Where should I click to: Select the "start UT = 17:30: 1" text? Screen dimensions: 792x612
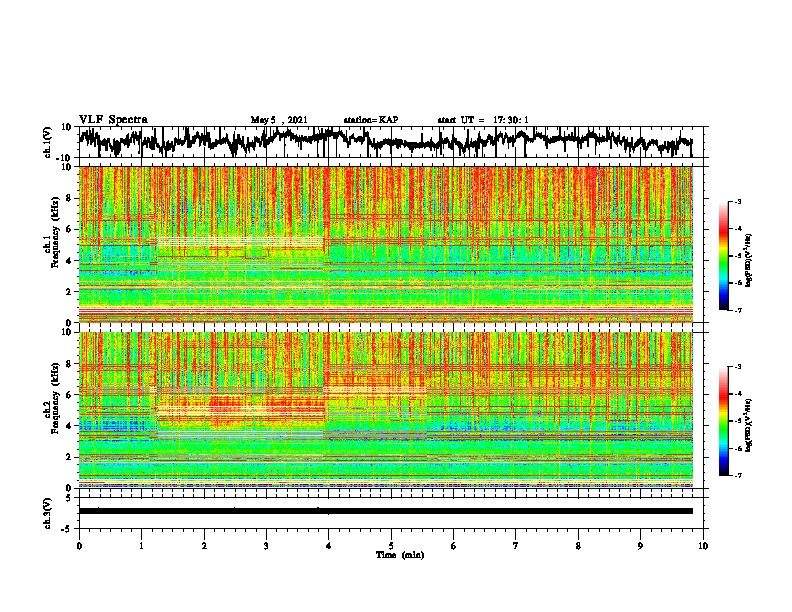click(x=483, y=120)
